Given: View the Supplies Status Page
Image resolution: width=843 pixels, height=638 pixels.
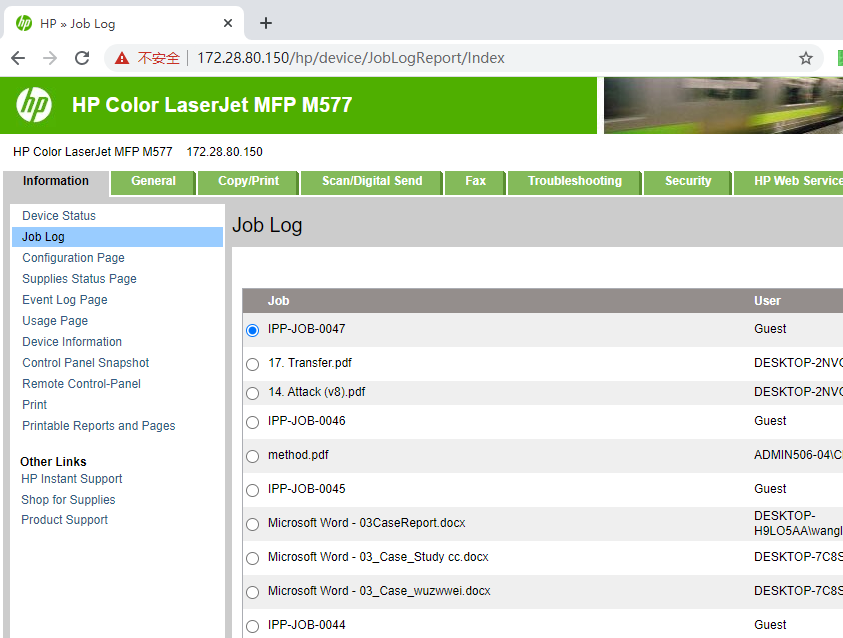Looking at the screenshot, I should 78,278.
